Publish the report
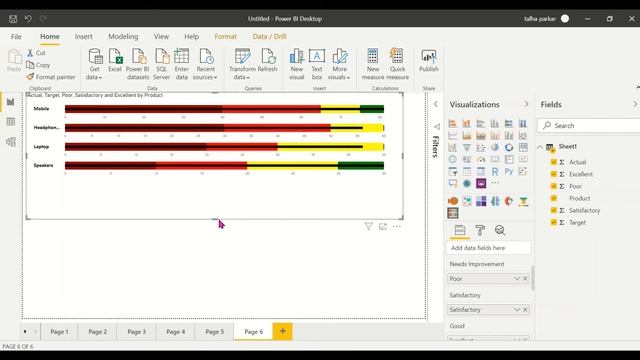Screen dimensions: 640x360 pyautogui.click(x=429, y=60)
